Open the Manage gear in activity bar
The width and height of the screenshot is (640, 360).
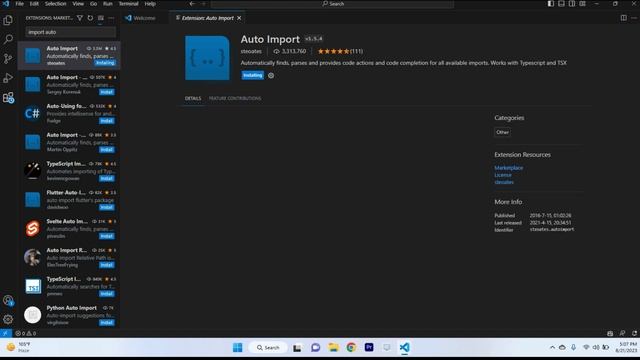click(8, 319)
